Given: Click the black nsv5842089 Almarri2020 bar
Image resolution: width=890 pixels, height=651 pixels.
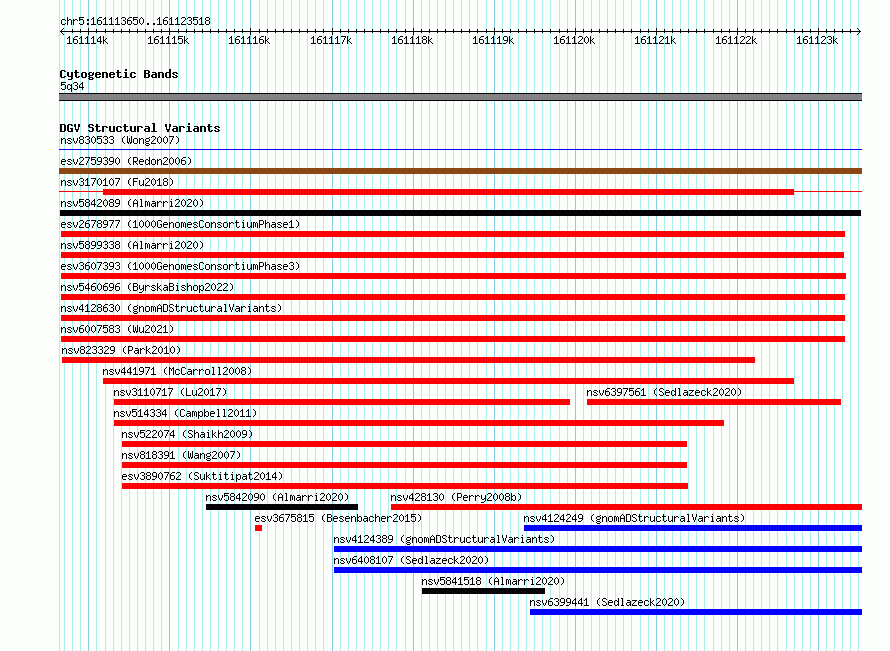Looking at the screenshot, I should tap(460, 213).
